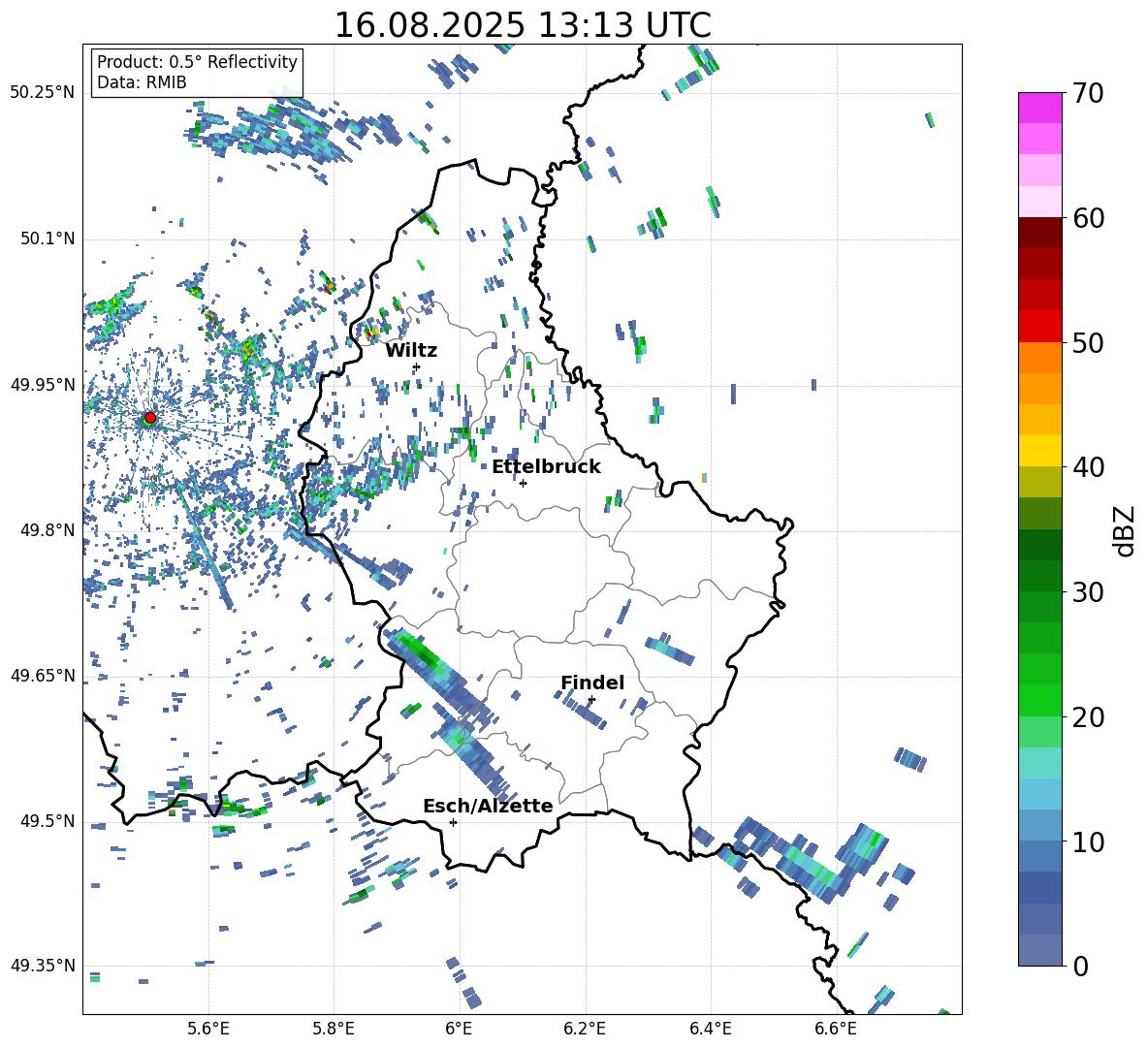1148x1048 pixels.
Task: Click the 50.1°N latitude label
Action: pos(47,239)
